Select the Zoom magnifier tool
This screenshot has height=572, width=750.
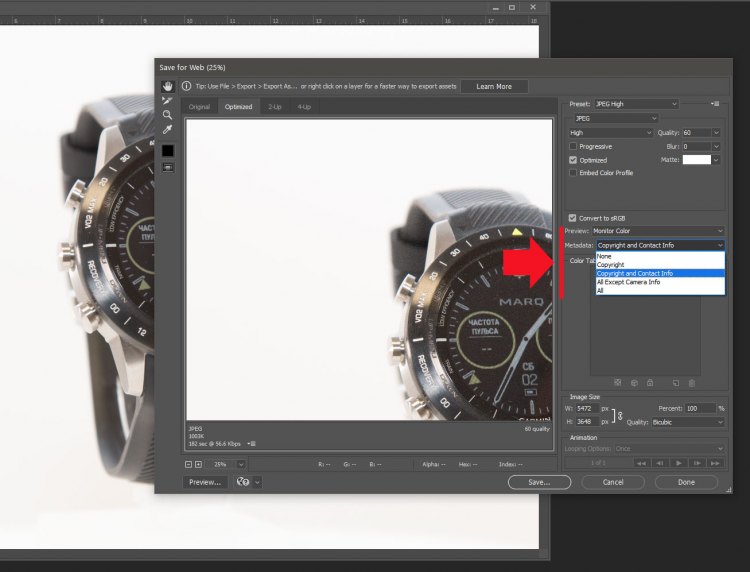pyautogui.click(x=167, y=115)
